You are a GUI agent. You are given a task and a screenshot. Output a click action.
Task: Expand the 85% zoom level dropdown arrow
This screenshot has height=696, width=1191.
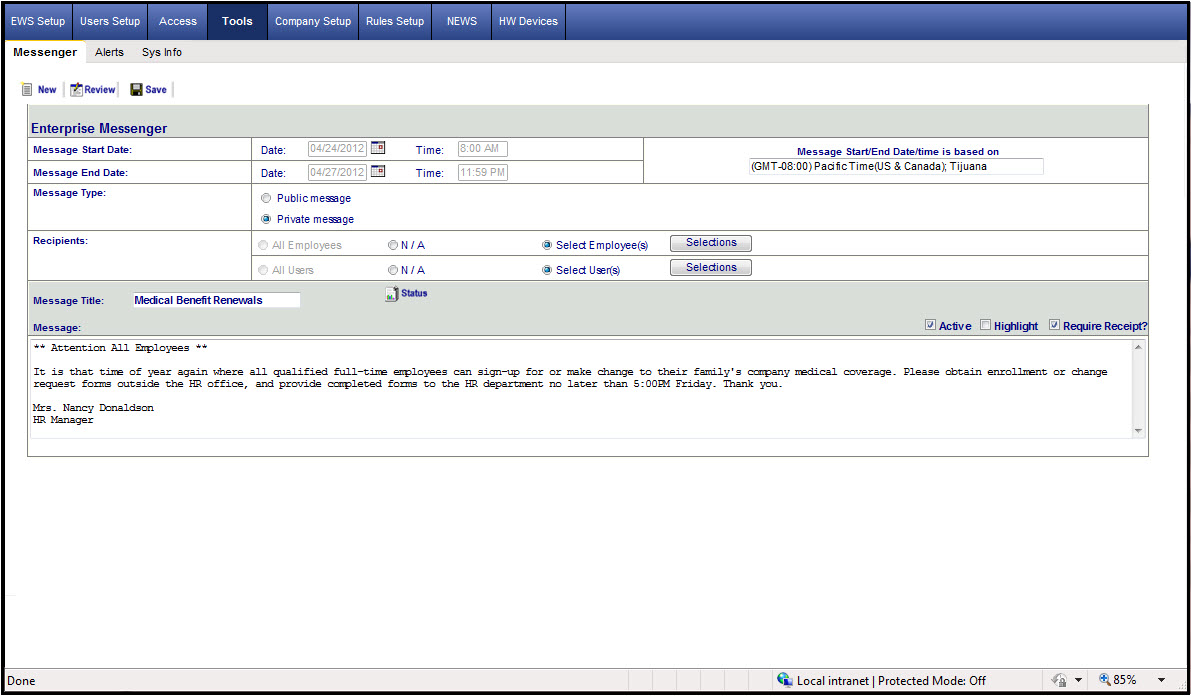tap(1162, 680)
